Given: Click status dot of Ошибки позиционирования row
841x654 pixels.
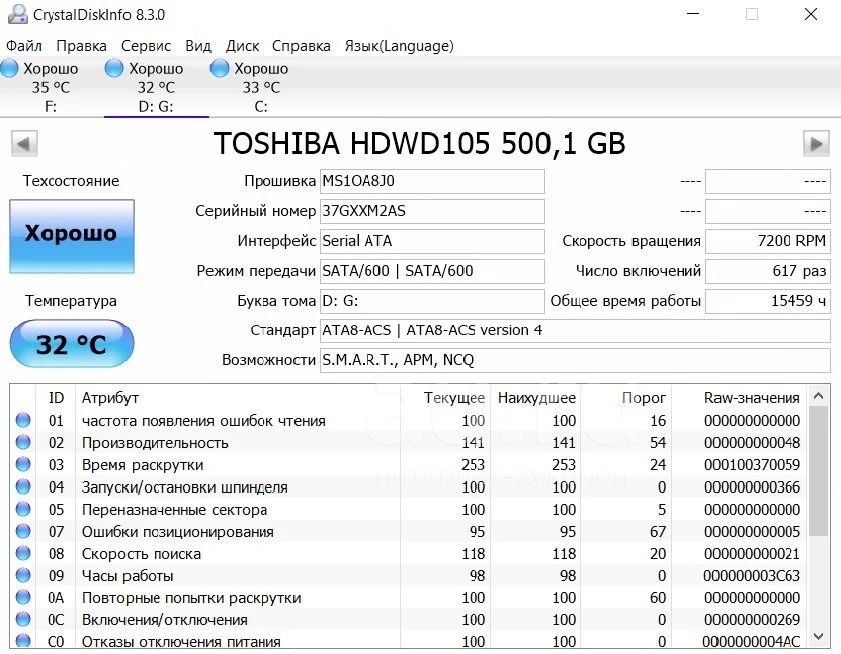Looking at the screenshot, I should [x=23, y=531].
